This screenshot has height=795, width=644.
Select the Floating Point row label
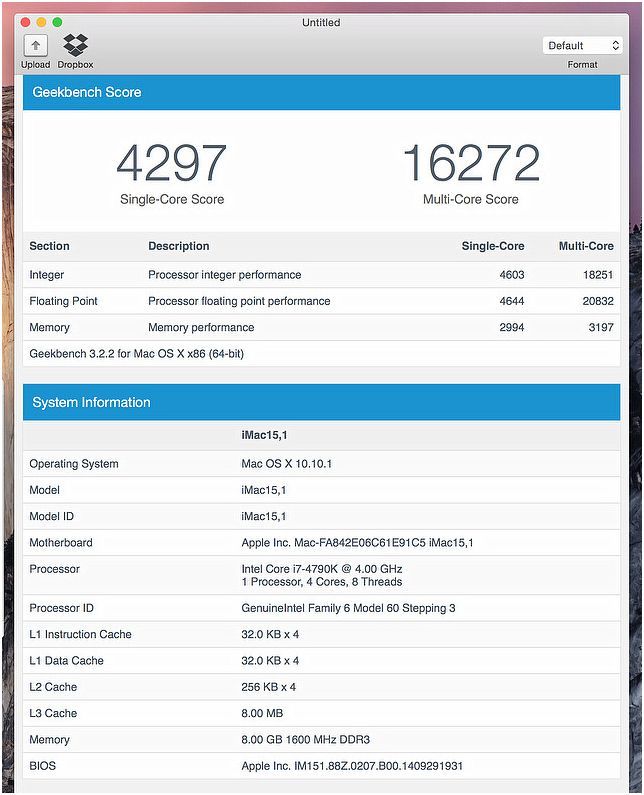63,301
